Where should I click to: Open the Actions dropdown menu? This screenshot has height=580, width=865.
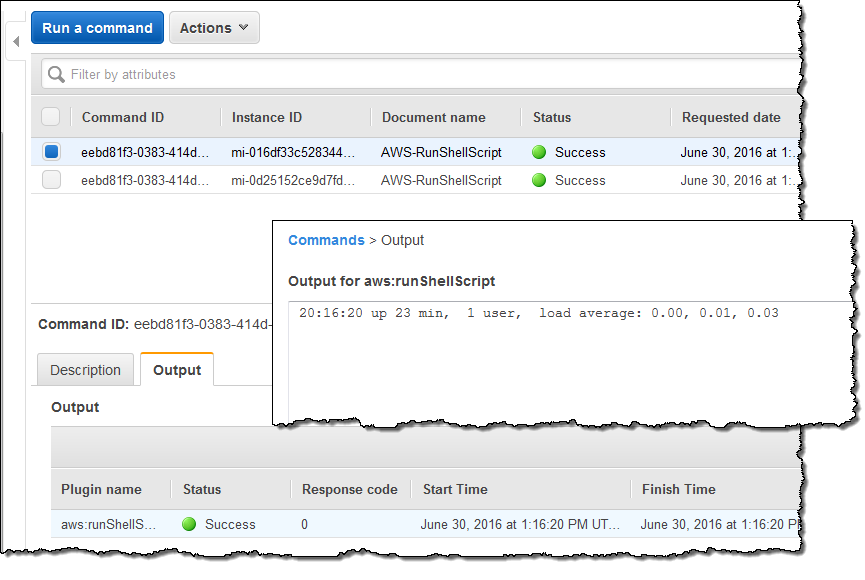tap(214, 28)
